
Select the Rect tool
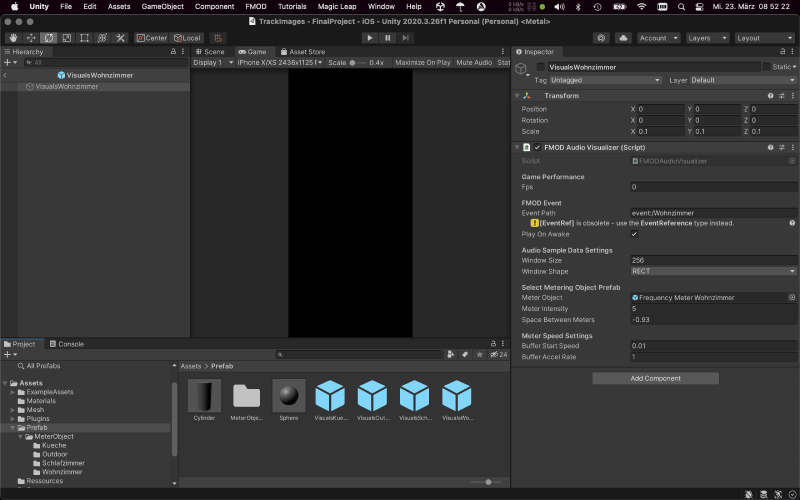84,38
